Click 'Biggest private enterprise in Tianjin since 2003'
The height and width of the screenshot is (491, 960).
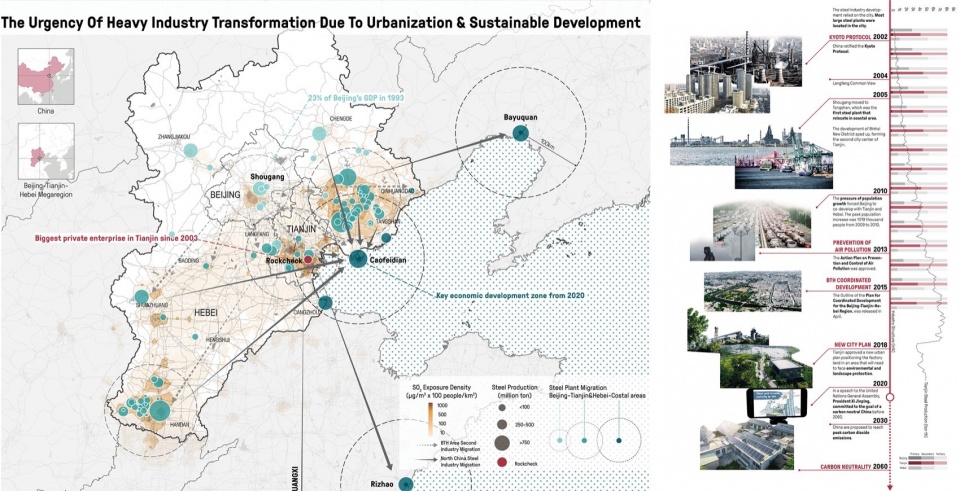[x=116, y=238]
